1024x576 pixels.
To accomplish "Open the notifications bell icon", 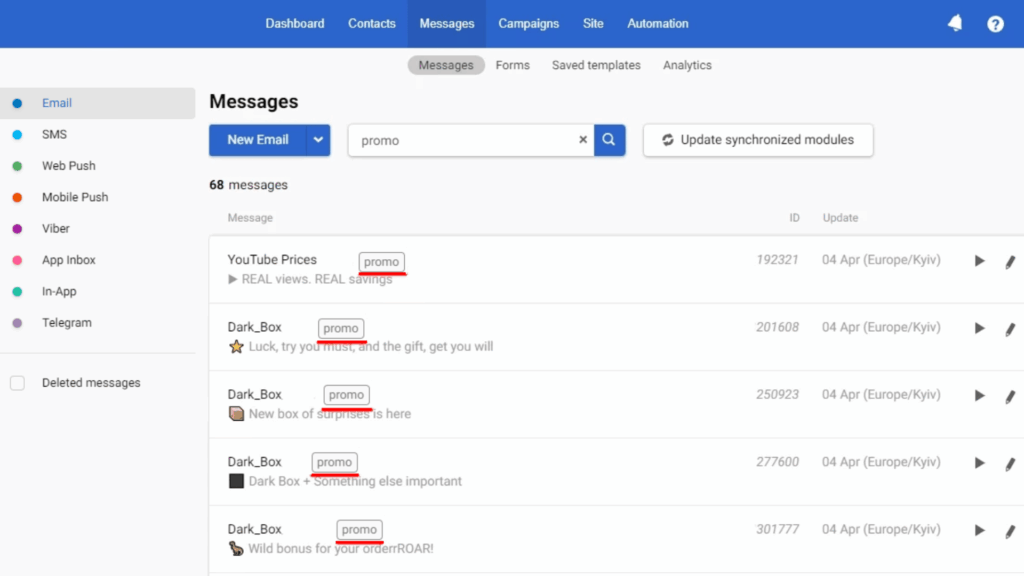I will pos(955,24).
